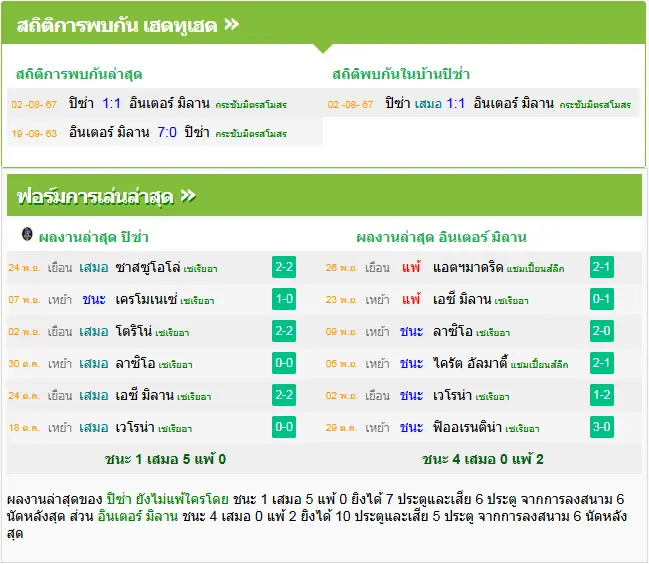Click the 2-2 score badge in 24 ต.ค. row

tap(284, 395)
